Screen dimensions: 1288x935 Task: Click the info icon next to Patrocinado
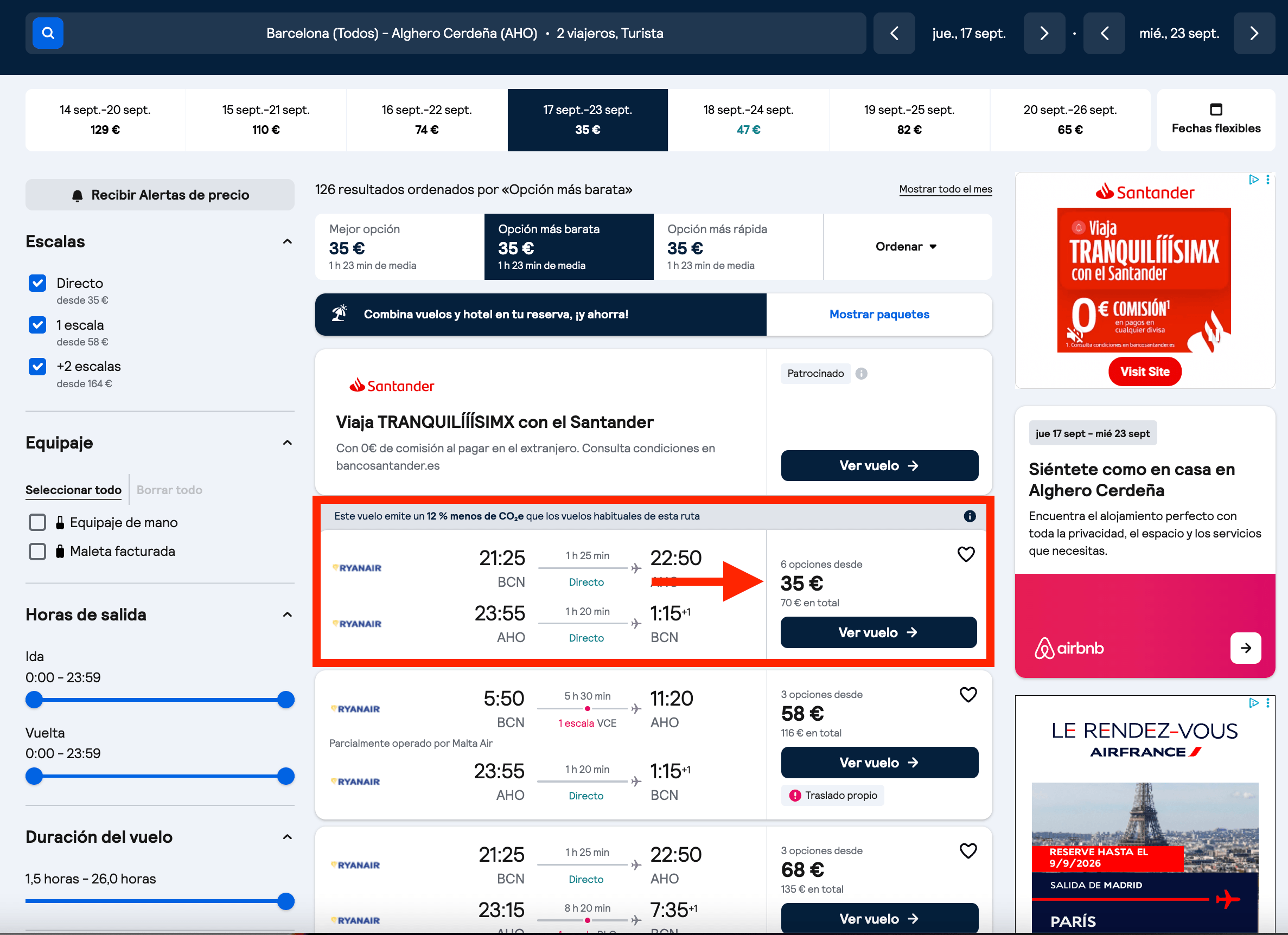tap(861, 374)
